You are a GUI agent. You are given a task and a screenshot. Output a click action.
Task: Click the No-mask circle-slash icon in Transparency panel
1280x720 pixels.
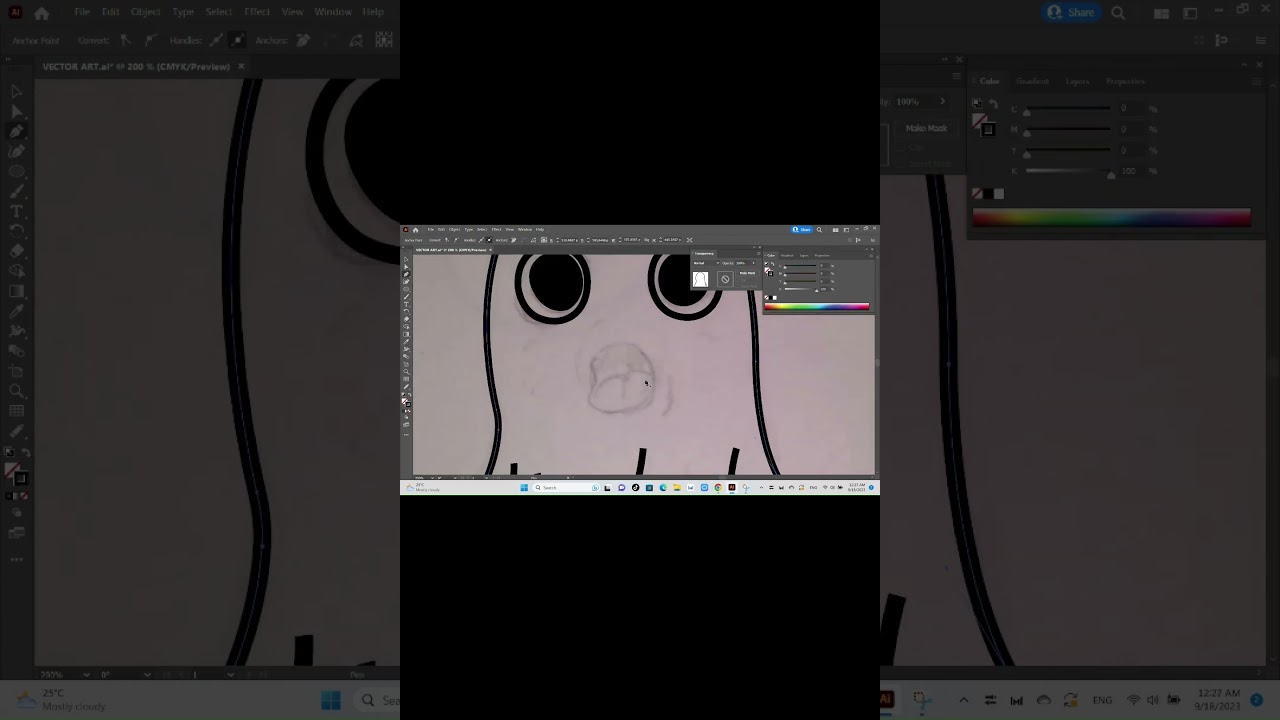click(725, 279)
